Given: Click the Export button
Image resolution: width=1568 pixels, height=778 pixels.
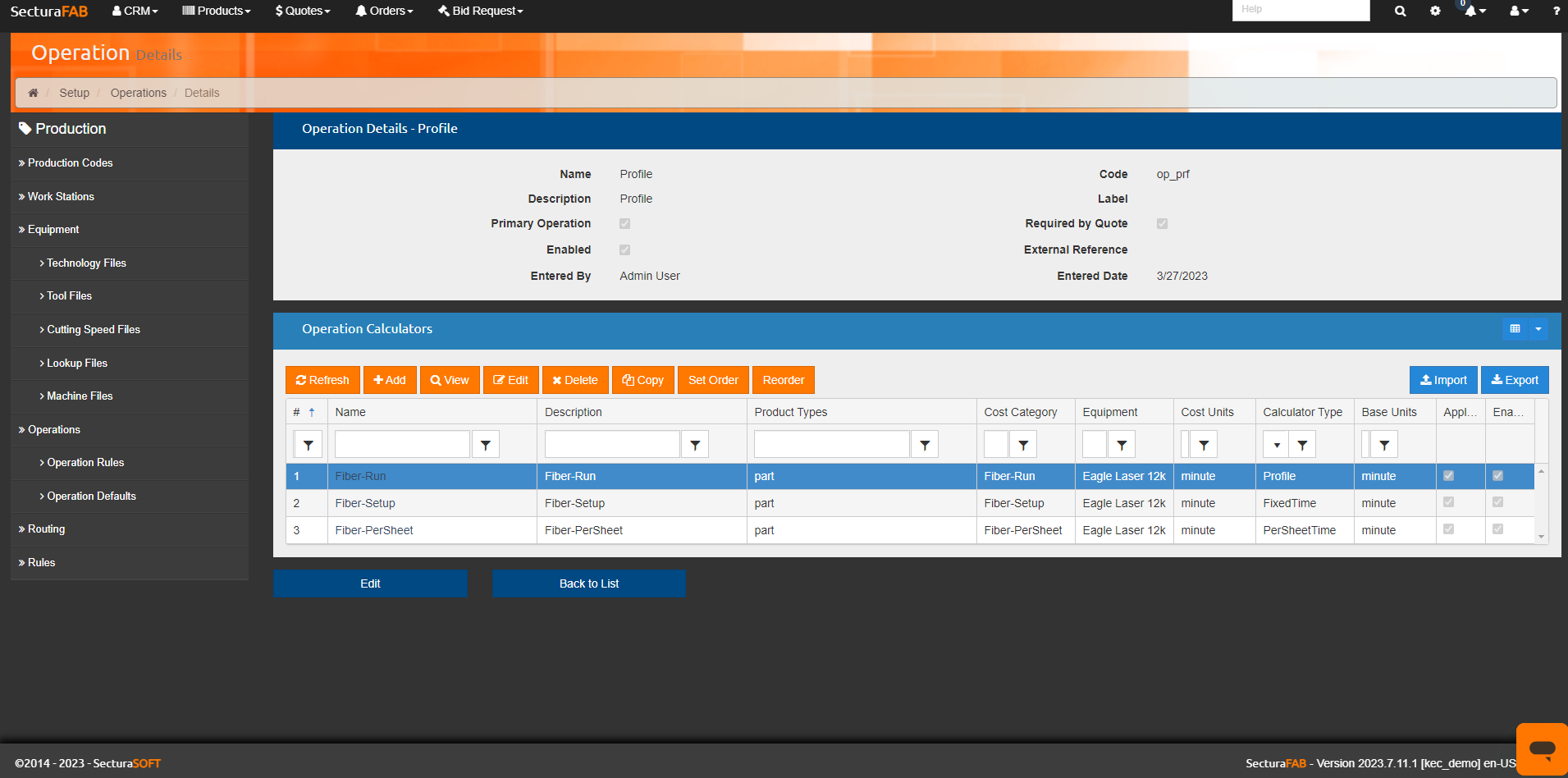Looking at the screenshot, I should tap(1515, 380).
